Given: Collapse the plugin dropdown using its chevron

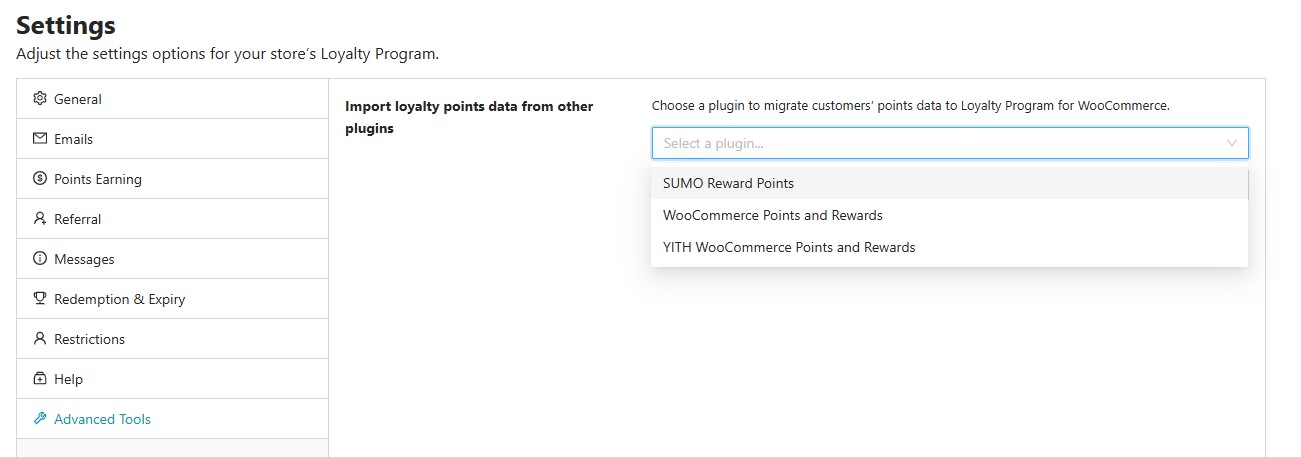Looking at the screenshot, I should click(x=1231, y=143).
